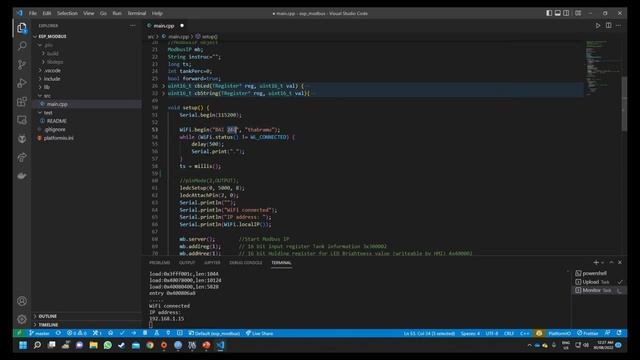This screenshot has width=640, height=360.
Task: Unfold the cbString function at line 32
Action: tap(164, 93)
